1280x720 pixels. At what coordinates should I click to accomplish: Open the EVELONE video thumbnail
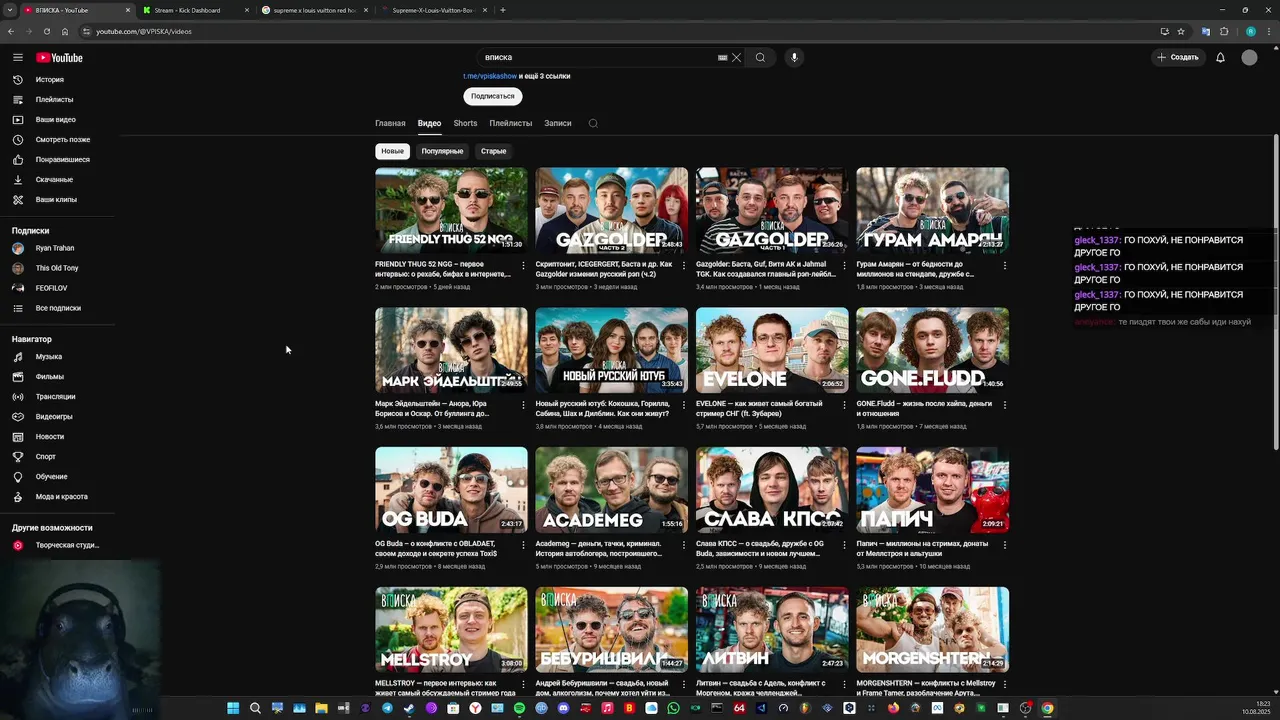point(772,350)
